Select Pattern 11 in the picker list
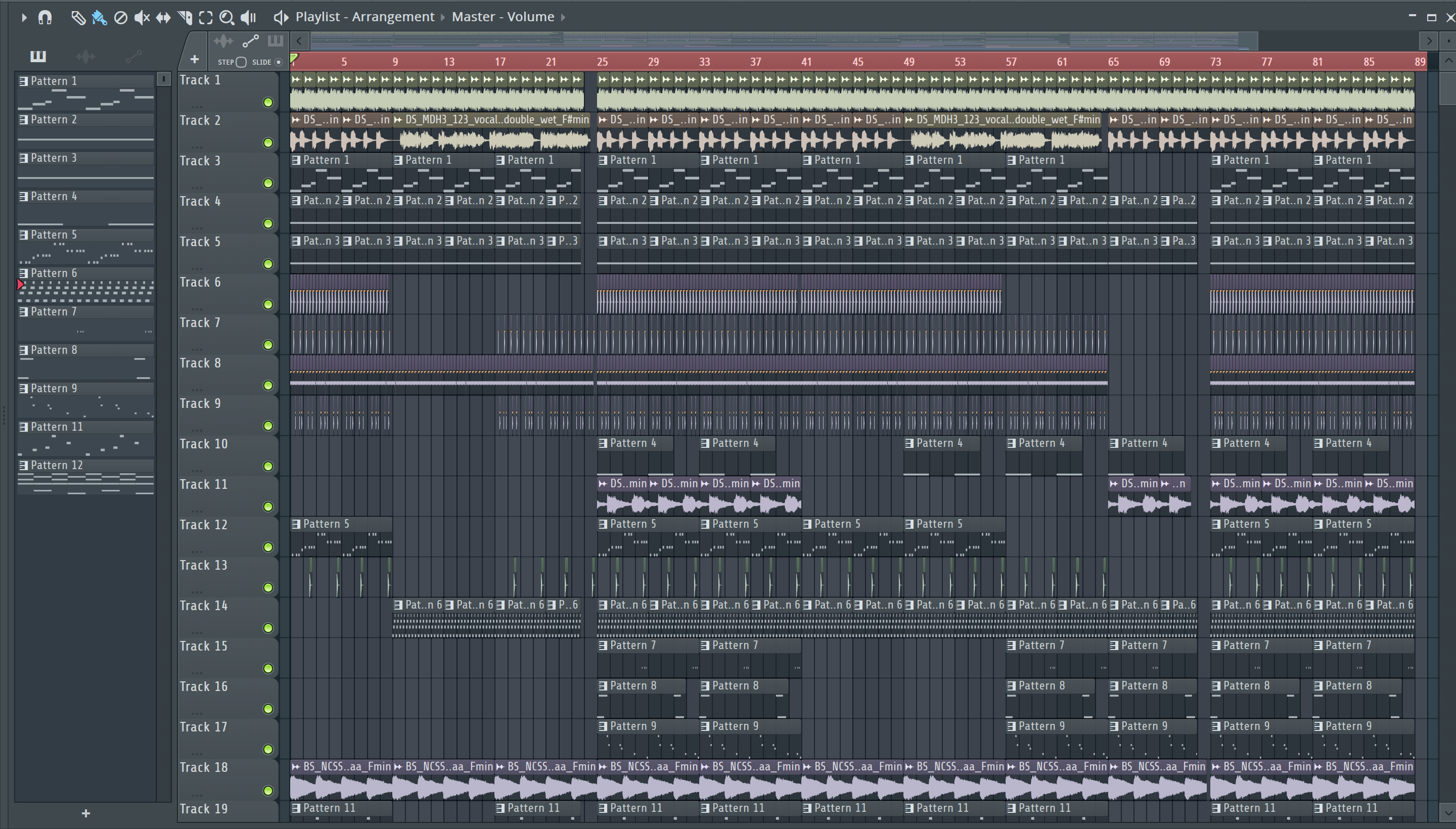 pos(85,436)
